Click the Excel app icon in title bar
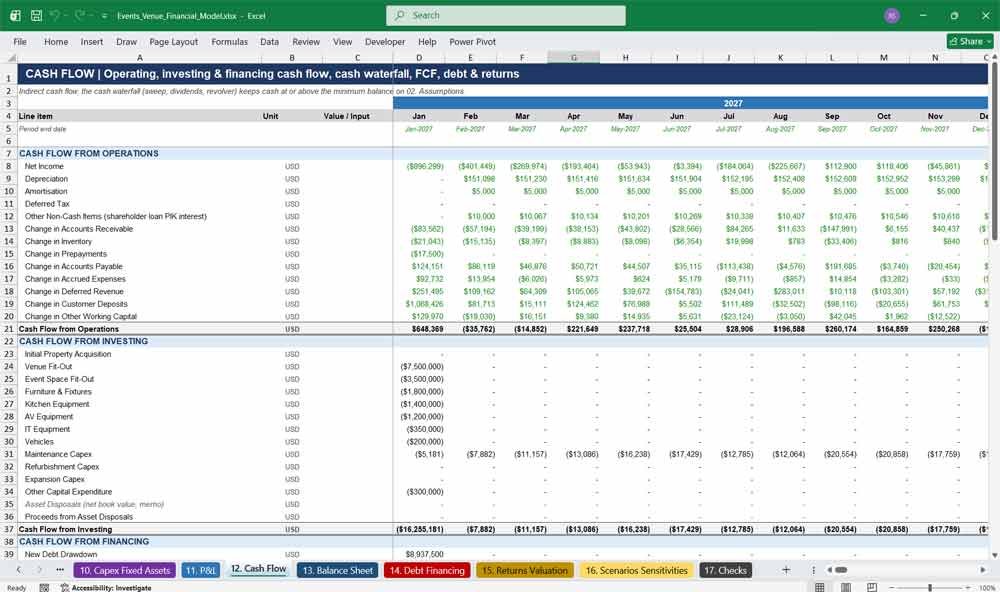This screenshot has height=592, width=1000. pos(15,15)
